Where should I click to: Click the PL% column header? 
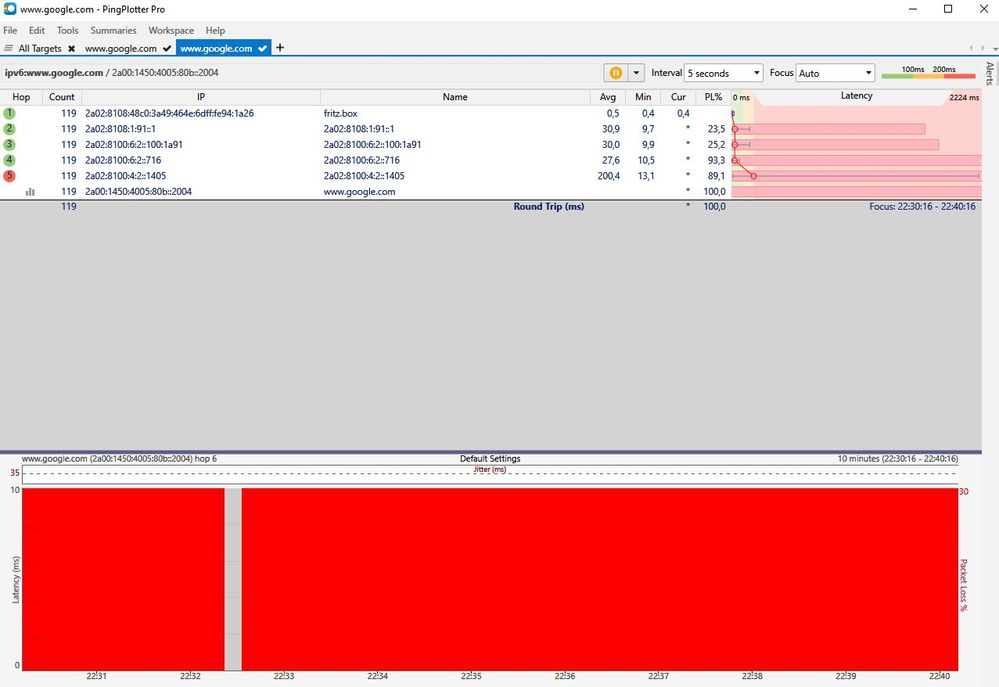(714, 97)
